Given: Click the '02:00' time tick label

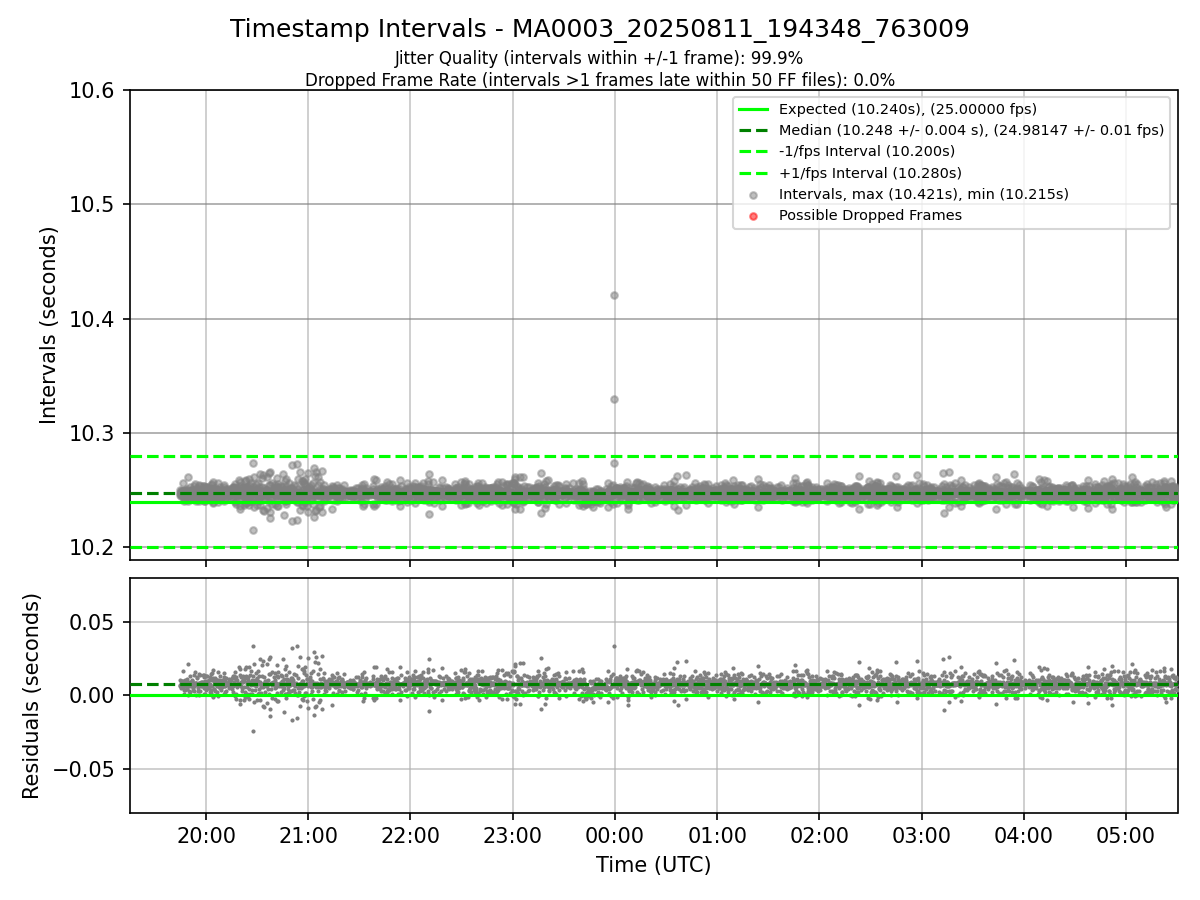Looking at the screenshot, I should point(819,834).
